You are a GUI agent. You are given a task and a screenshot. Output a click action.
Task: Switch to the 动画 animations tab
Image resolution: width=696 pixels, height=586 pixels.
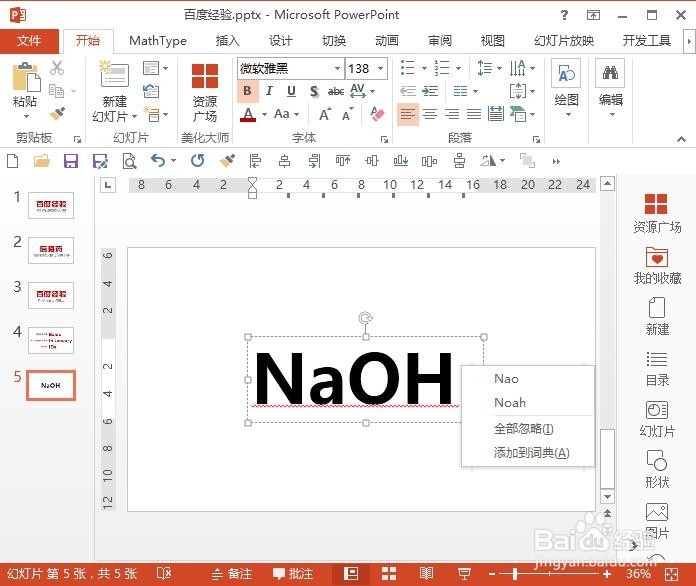point(387,41)
